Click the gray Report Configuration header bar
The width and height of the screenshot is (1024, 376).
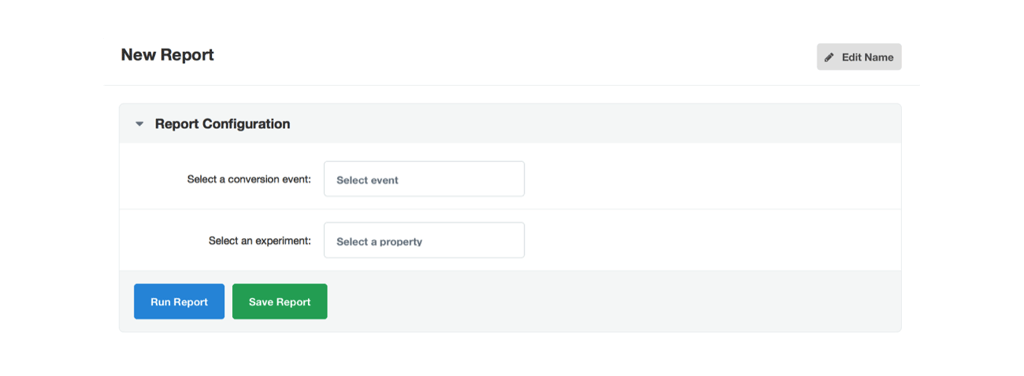tap(510, 123)
